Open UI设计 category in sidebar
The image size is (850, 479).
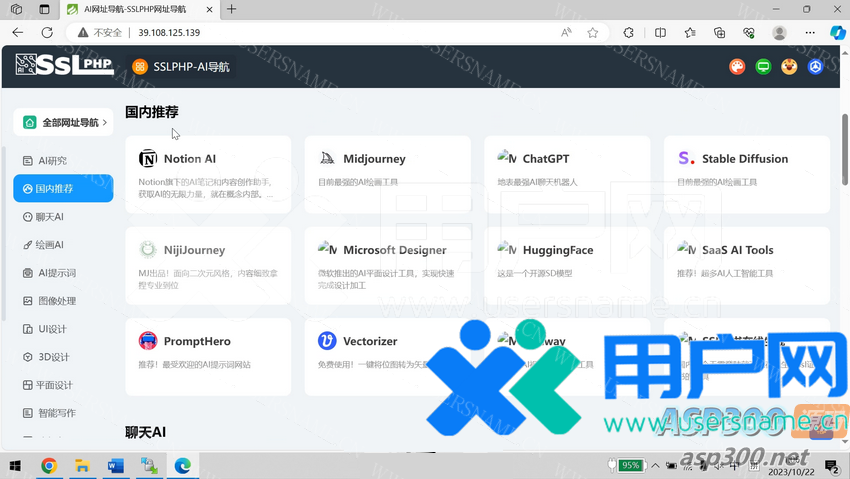coord(44,329)
